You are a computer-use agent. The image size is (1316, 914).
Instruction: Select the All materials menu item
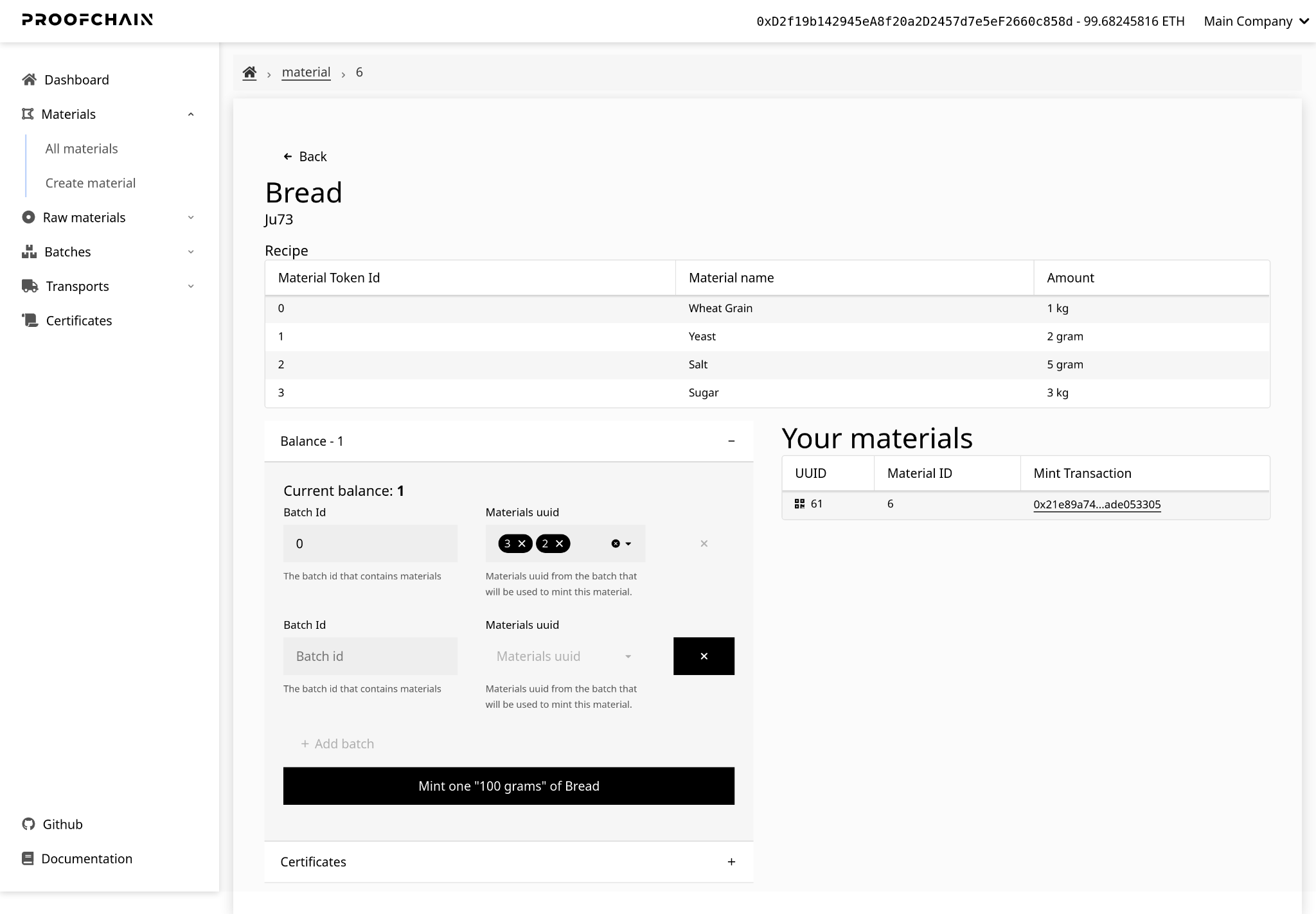pyautogui.click(x=81, y=148)
